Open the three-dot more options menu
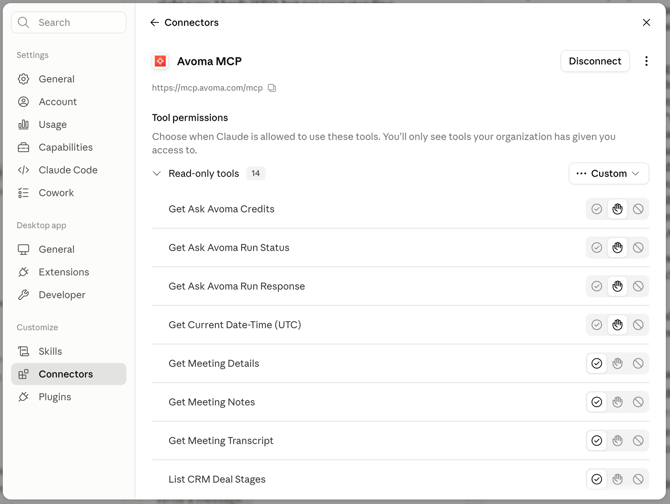Viewport: 670px width, 504px height. (x=646, y=61)
